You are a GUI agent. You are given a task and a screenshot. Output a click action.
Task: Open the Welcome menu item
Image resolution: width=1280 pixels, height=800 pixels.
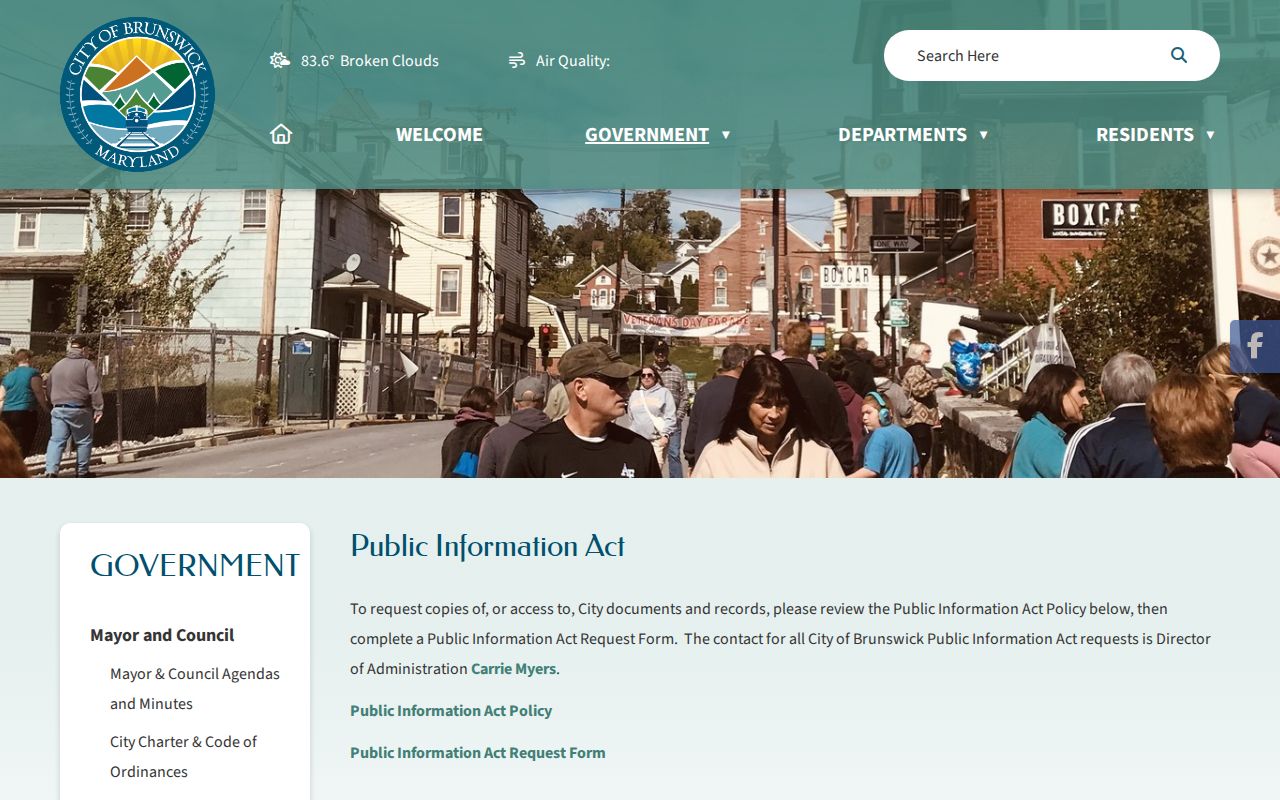click(439, 134)
